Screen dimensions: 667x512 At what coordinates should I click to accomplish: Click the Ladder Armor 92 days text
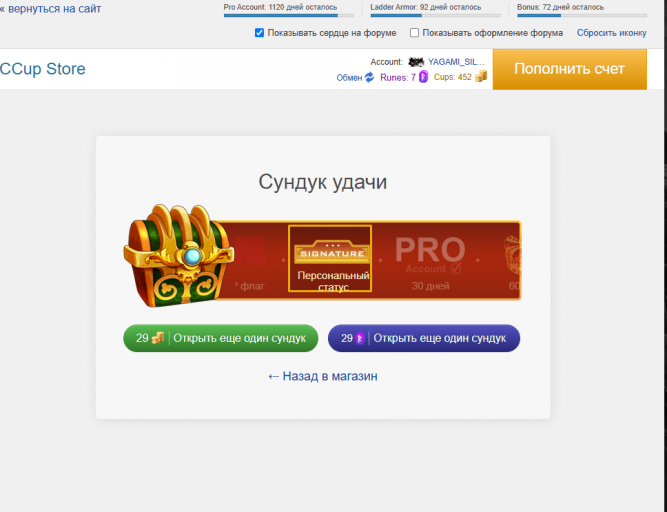click(x=426, y=7)
